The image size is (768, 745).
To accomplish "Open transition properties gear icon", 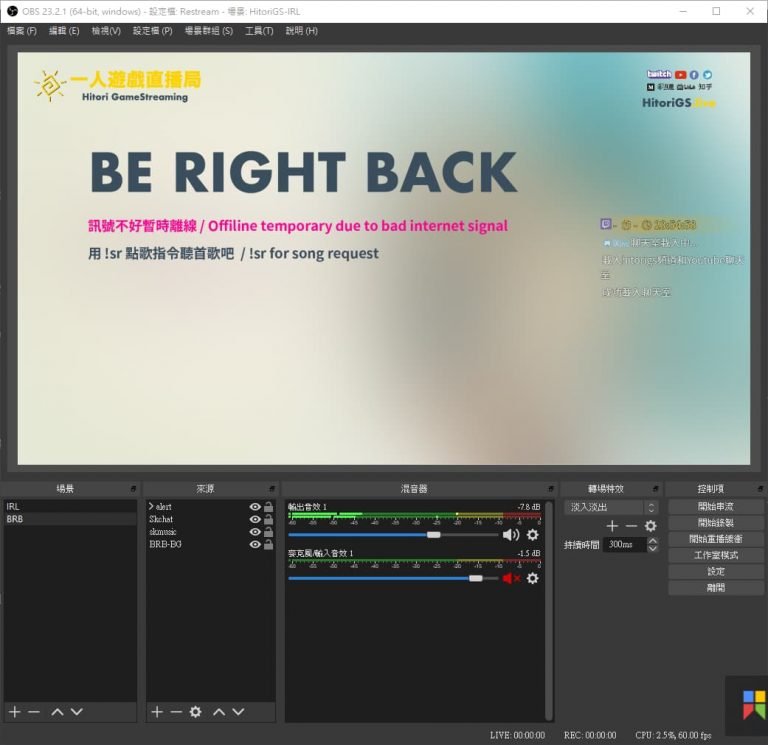I will [650, 526].
